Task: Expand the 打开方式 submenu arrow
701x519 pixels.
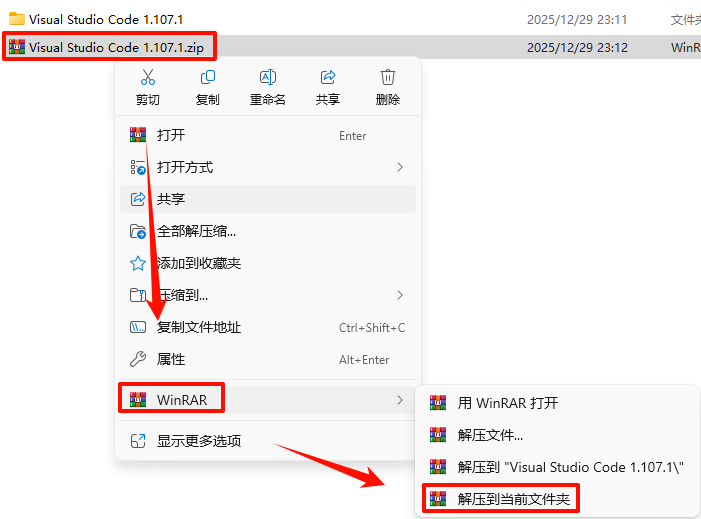Action: [x=400, y=167]
